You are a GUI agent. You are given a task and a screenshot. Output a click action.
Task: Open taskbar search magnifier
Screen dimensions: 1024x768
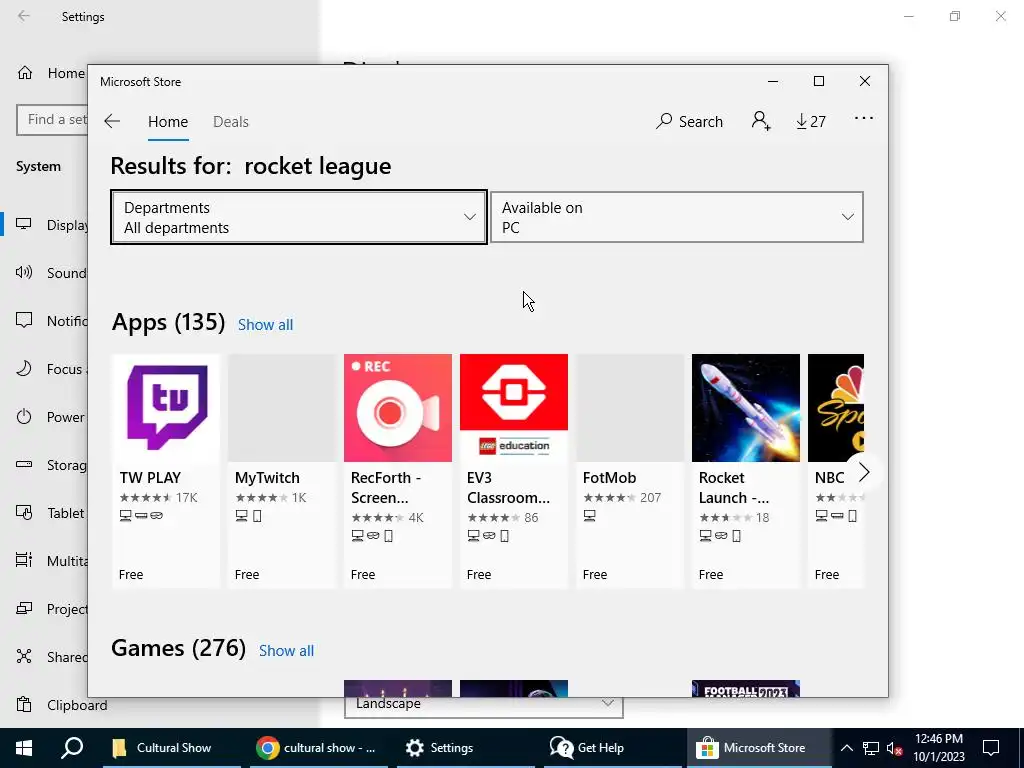[72, 748]
